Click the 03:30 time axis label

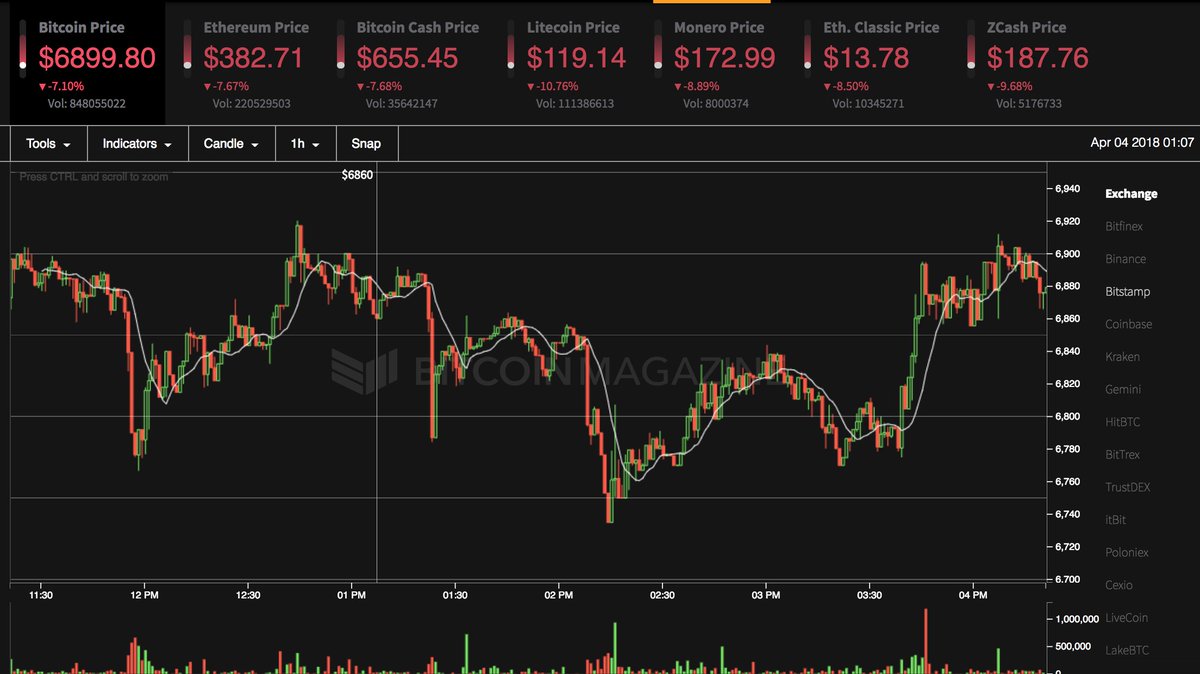(x=869, y=595)
